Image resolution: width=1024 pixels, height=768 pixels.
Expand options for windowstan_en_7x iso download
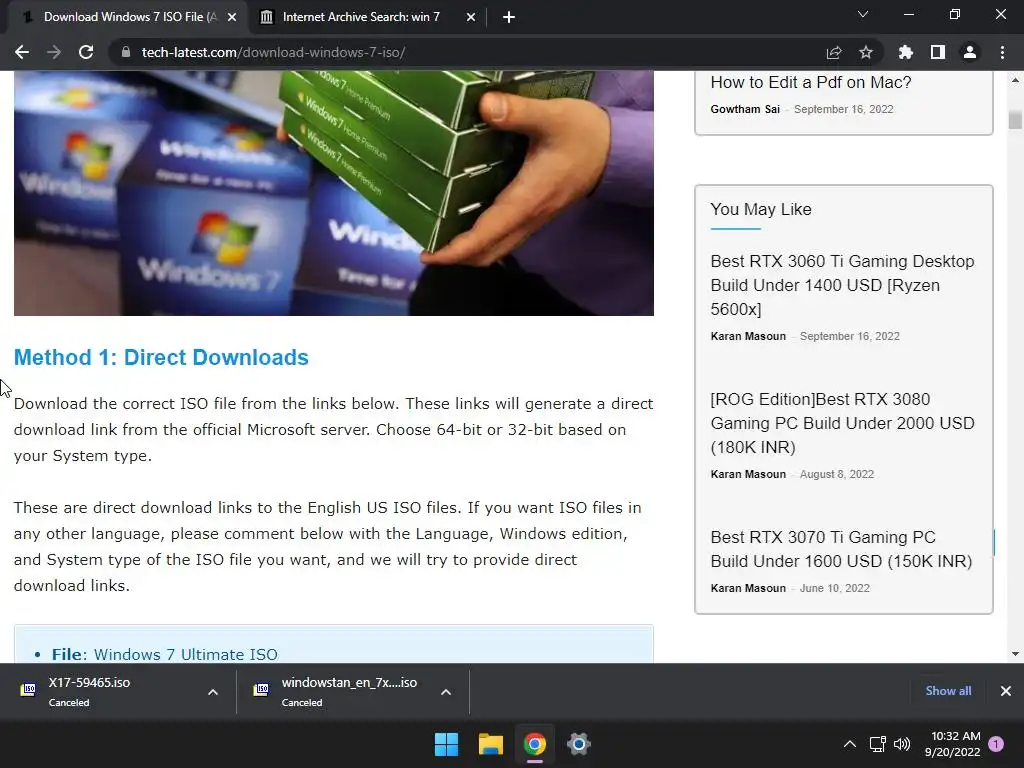[x=446, y=692]
